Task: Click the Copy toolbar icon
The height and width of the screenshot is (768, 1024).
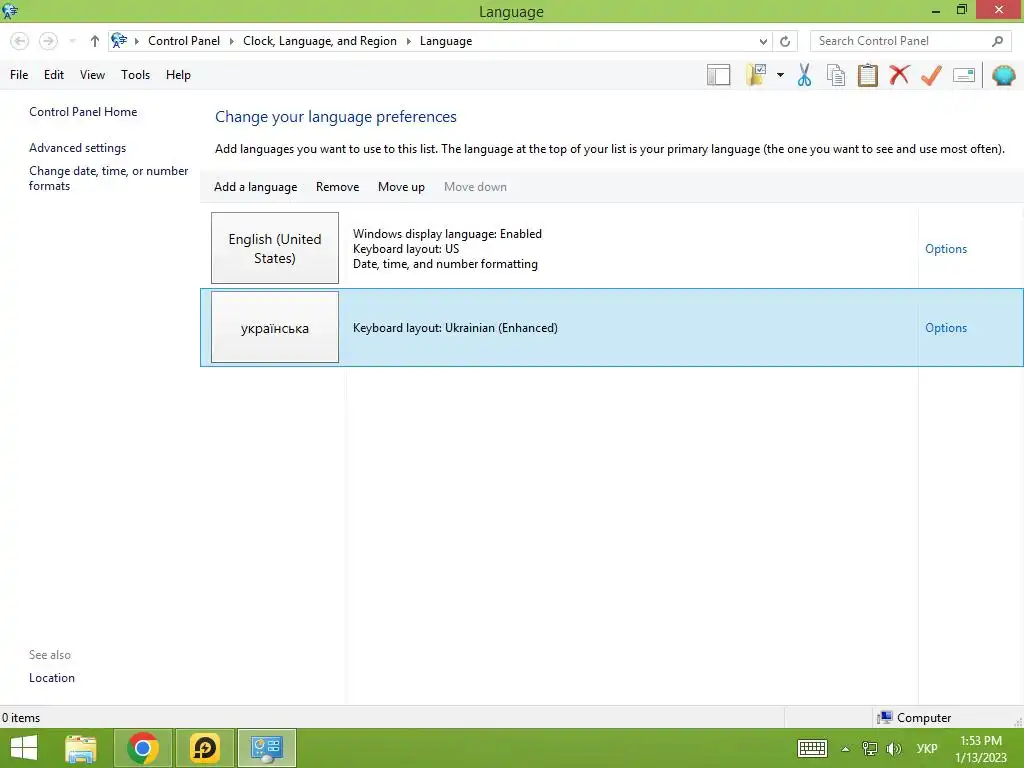Action: (836, 75)
